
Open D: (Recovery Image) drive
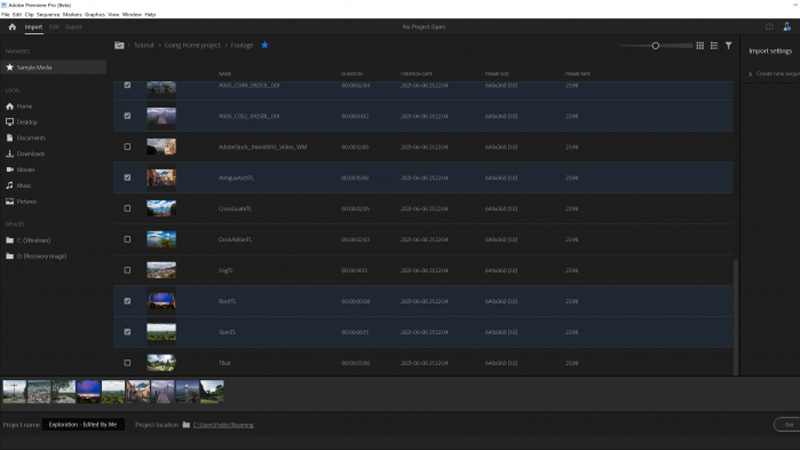40,256
